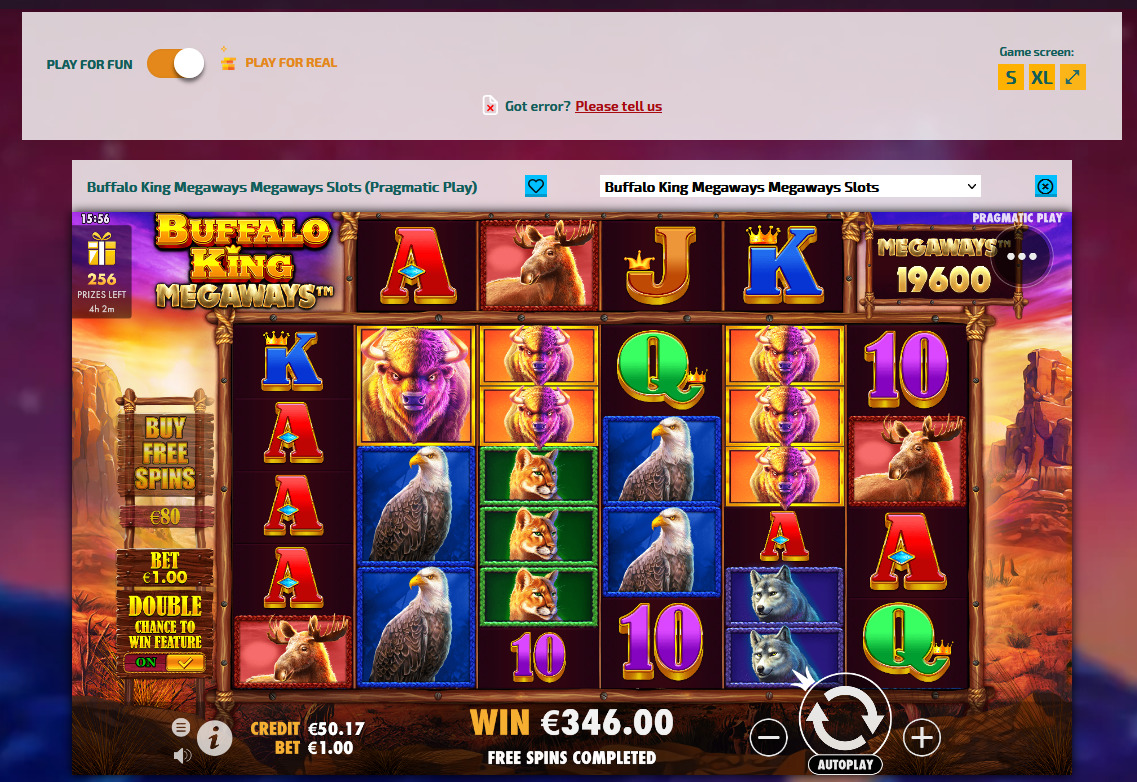Add game to favorites heart icon
This screenshot has width=1137, height=782.
pyautogui.click(x=536, y=186)
